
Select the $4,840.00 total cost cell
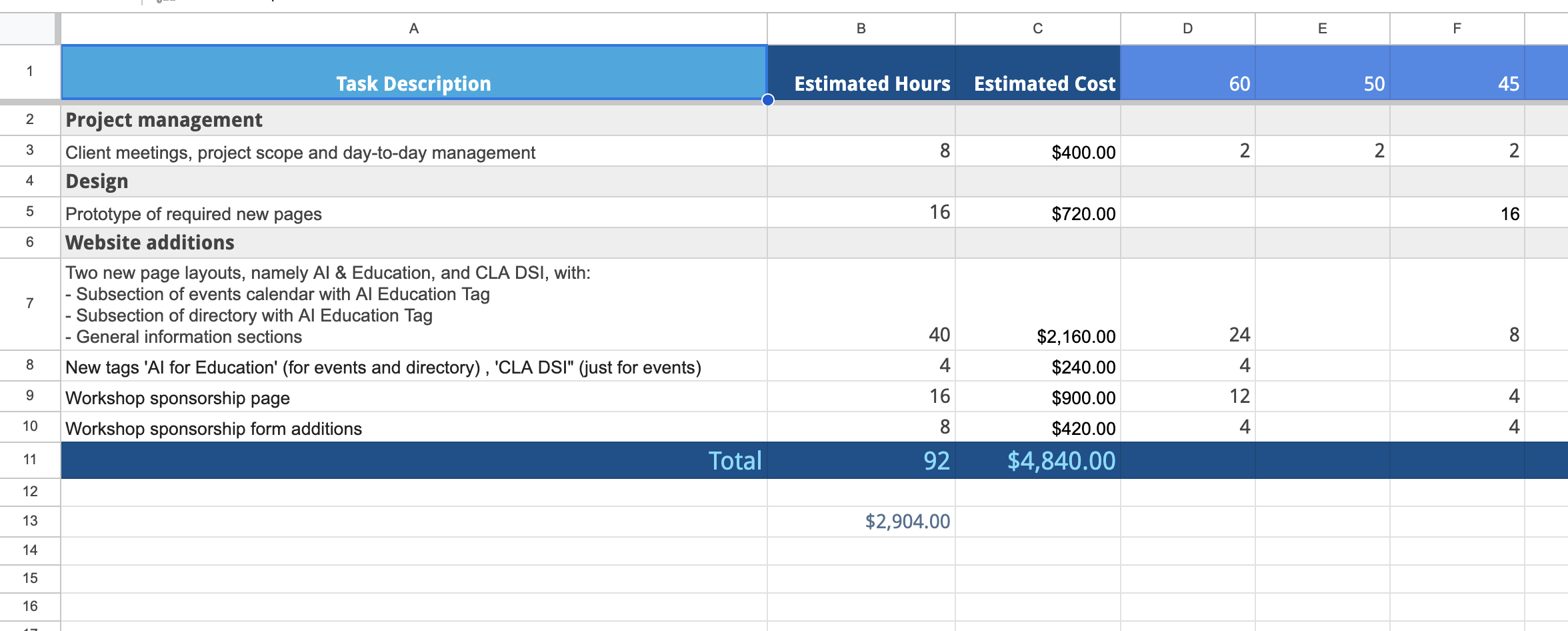1037,460
